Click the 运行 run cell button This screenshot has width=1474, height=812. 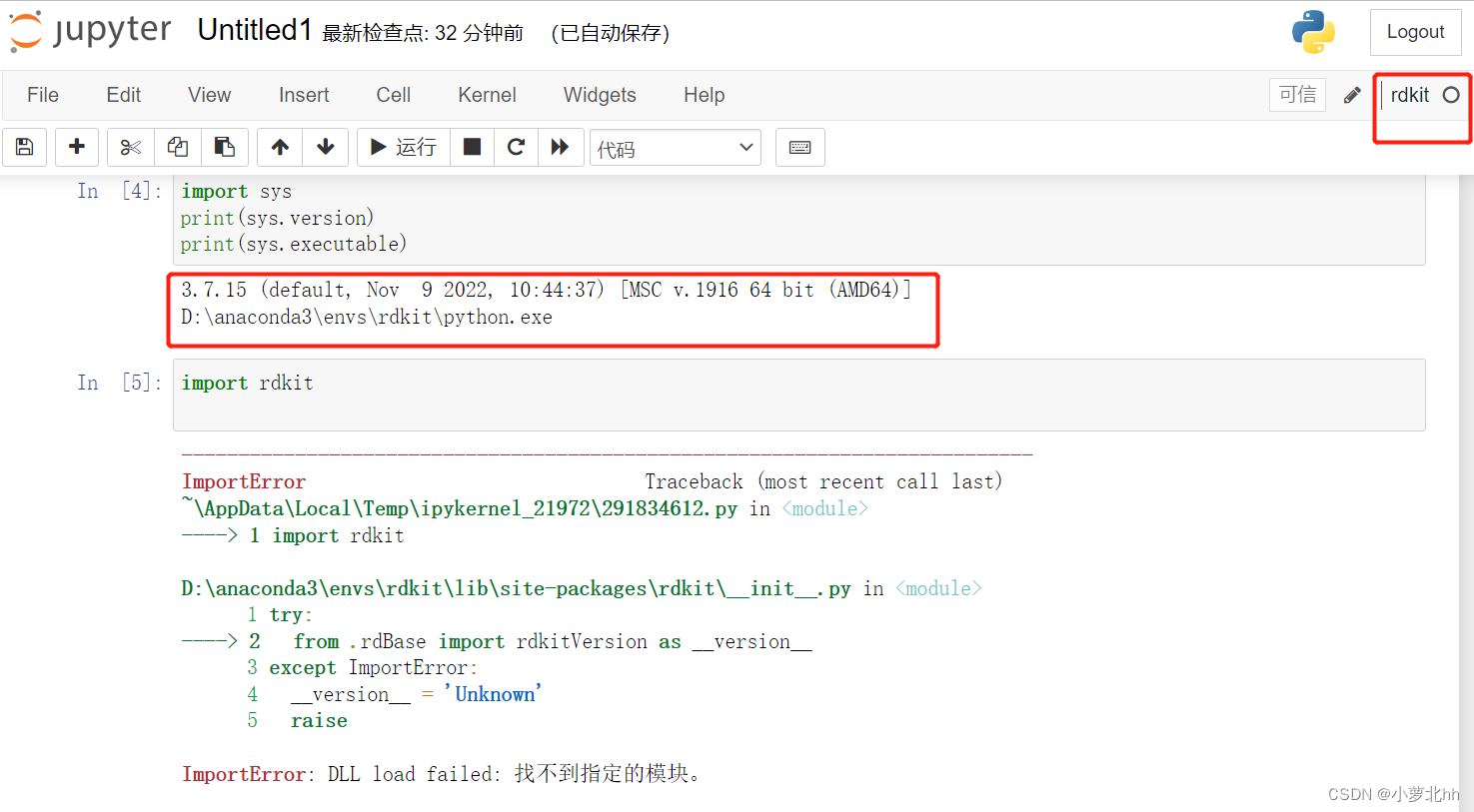coord(403,147)
